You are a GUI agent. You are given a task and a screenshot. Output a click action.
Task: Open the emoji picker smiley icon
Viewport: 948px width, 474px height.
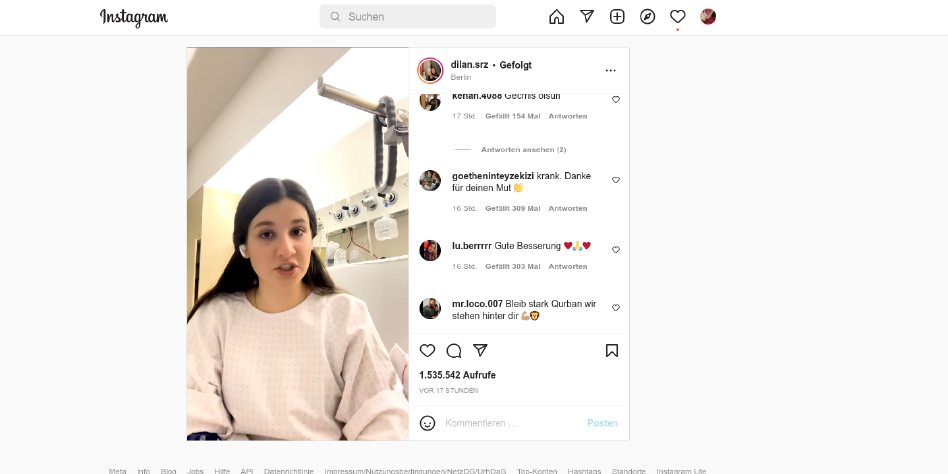pyautogui.click(x=427, y=423)
